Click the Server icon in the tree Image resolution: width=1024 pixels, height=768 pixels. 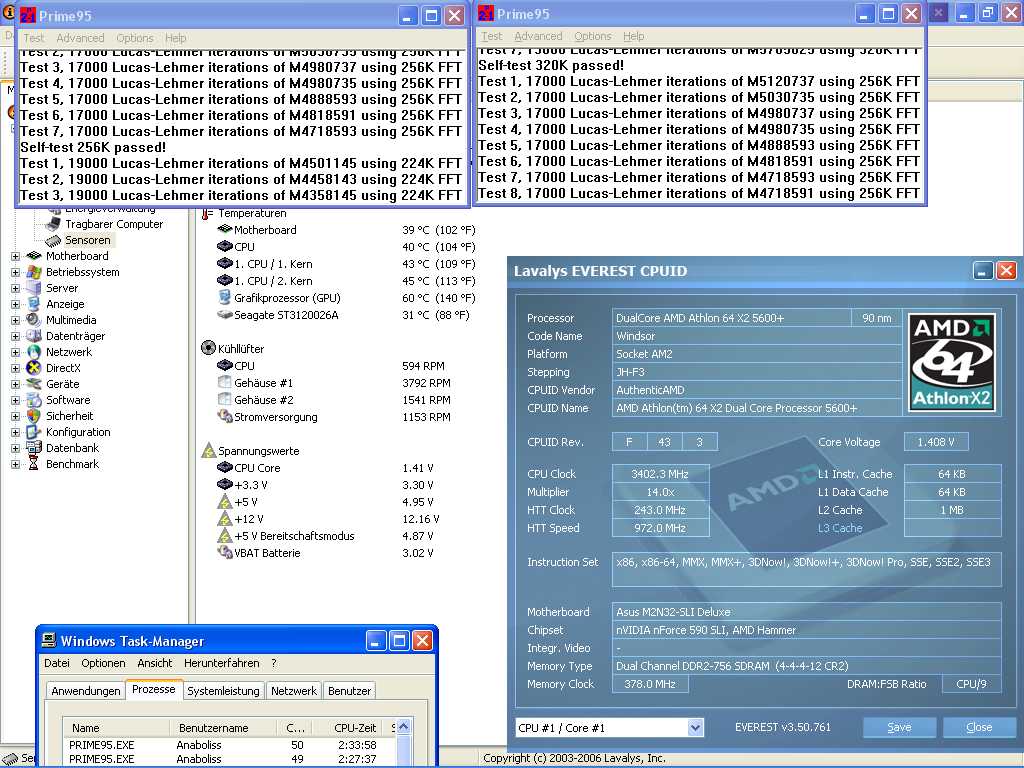(x=33, y=288)
